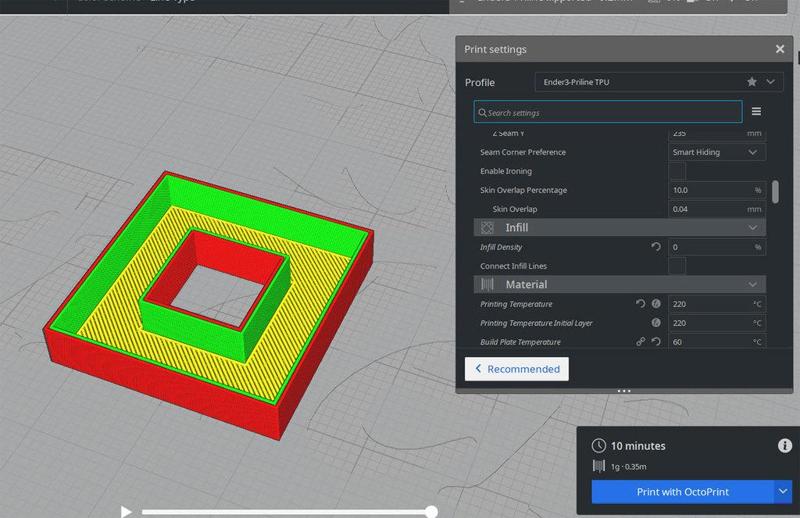Reset Infill Density to default
Viewport: 800px width, 518px height.
(x=656, y=247)
